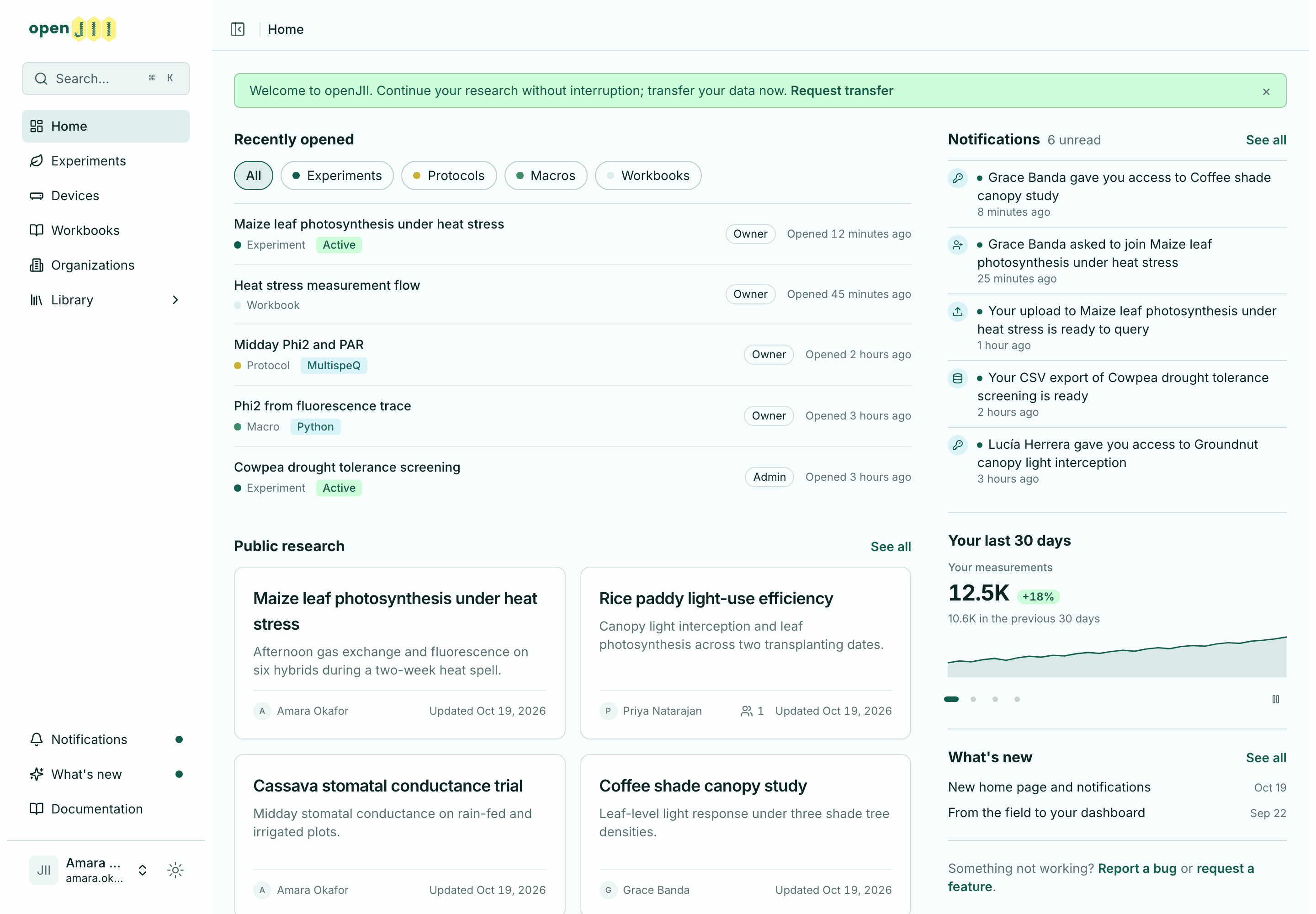The image size is (1316, 914).
Task: Click See all next to Notifications header
Action: [x=1266, y=140]
